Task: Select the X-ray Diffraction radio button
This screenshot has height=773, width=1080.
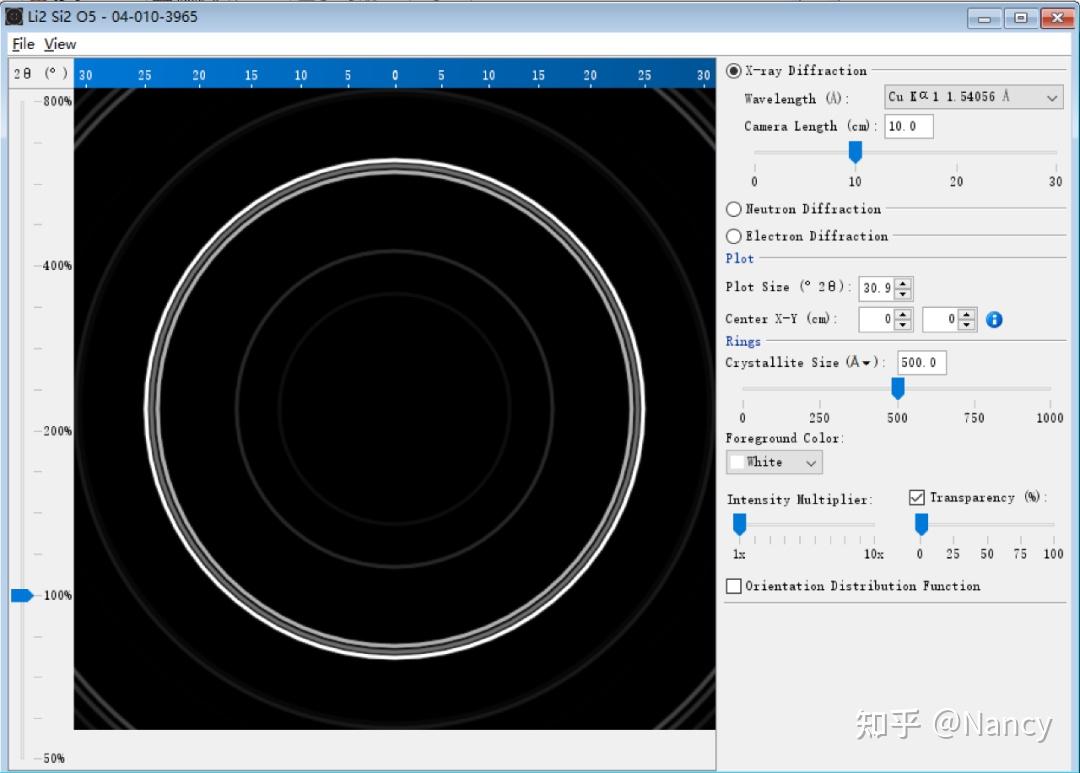Action: coord(734,71)
